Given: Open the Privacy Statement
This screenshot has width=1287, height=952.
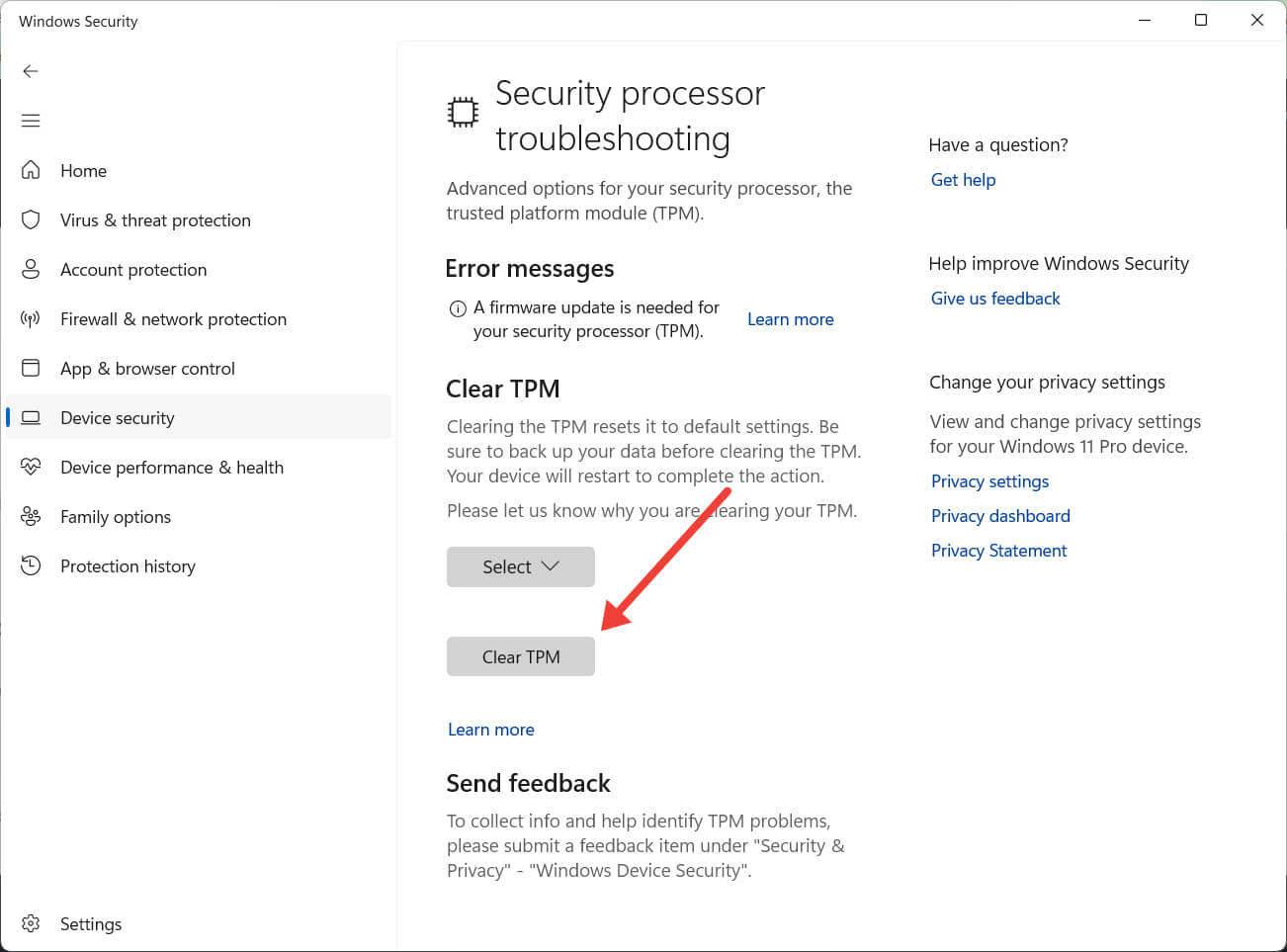Looking at the screenshot, I should click(998, 550).
